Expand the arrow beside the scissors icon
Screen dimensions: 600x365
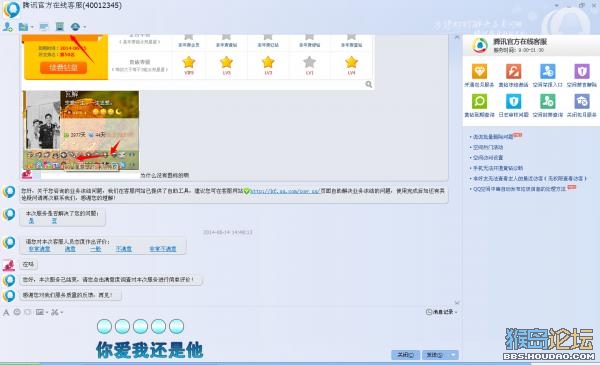pos(62,313)
